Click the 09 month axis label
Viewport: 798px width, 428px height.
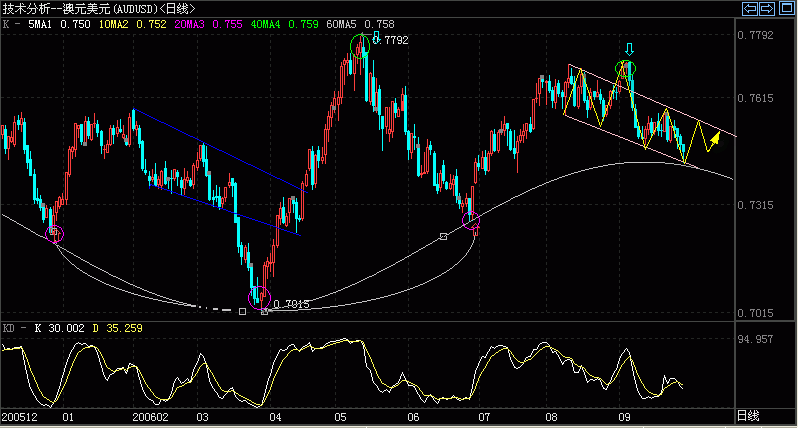coord(624,417)
